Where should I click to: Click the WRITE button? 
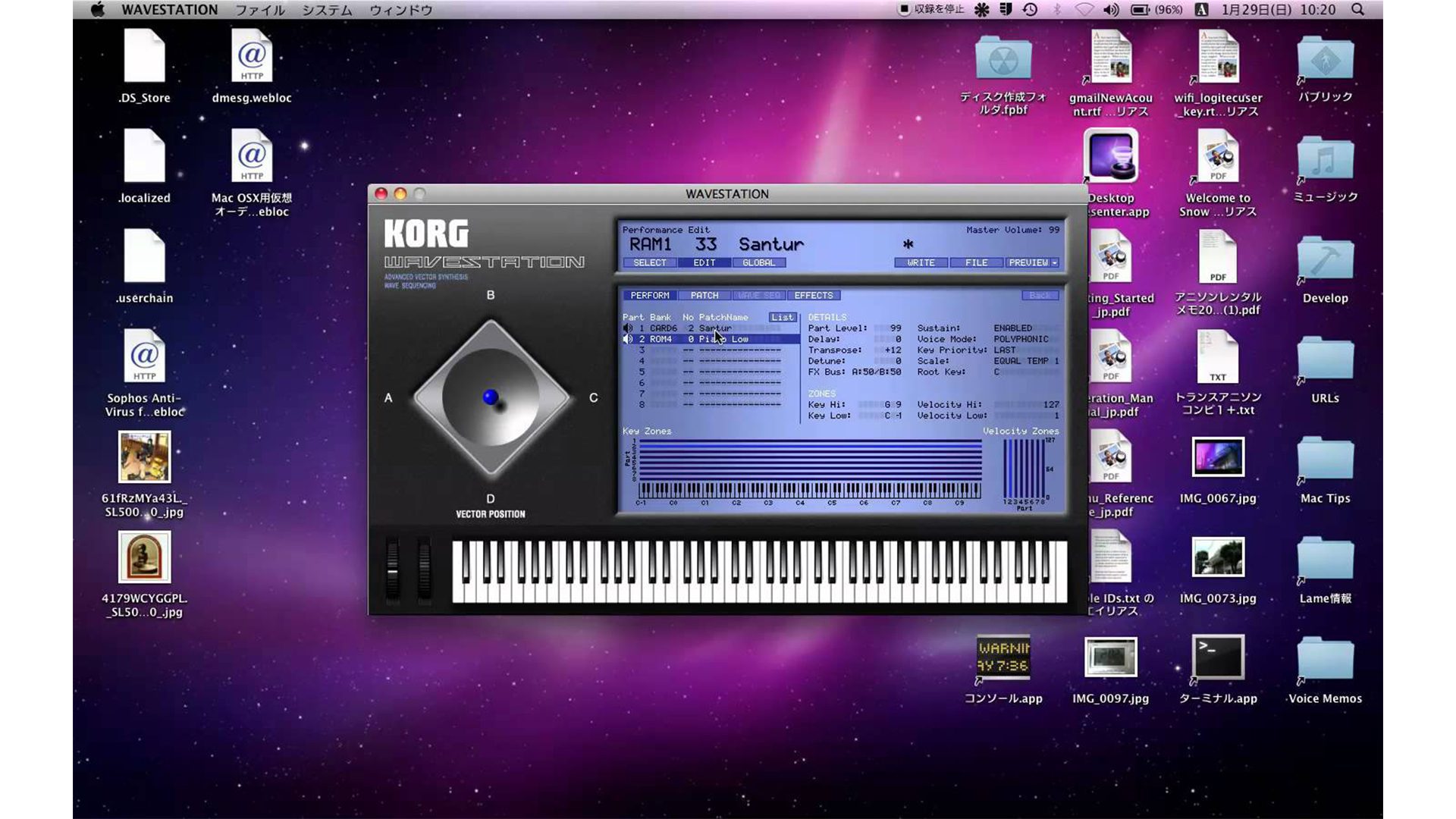[921, 262]
